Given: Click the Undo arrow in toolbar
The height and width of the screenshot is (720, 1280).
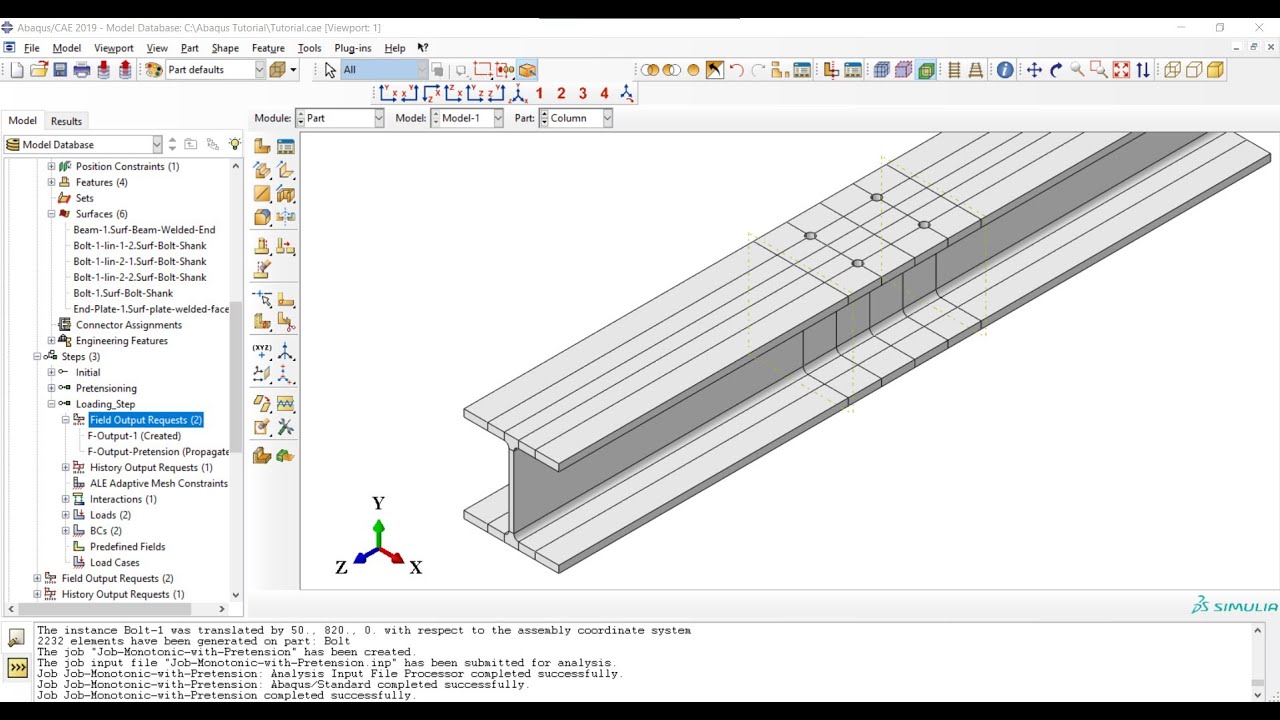Looking at the screenshot, I should pyautogui.click(x=737, y=70).
